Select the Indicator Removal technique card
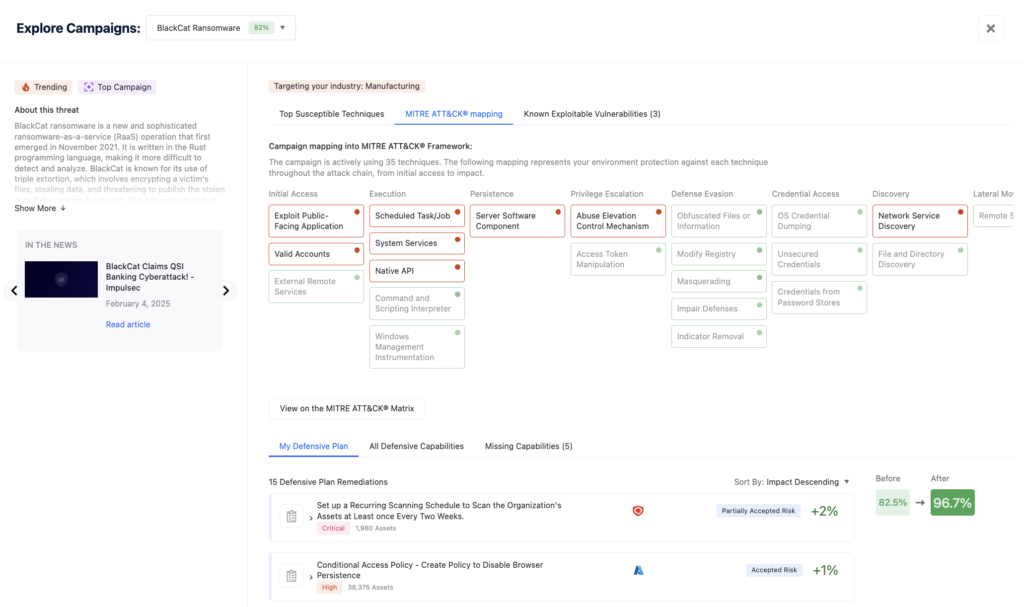Viewport: 1024px width, 607px height. click(718, 336)
